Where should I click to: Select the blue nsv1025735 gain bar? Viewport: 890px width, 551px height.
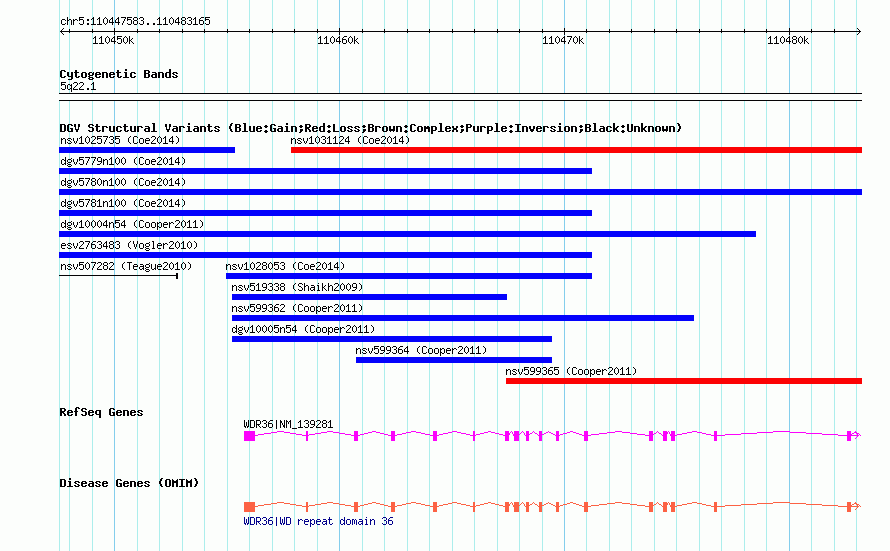click(147, 150)
